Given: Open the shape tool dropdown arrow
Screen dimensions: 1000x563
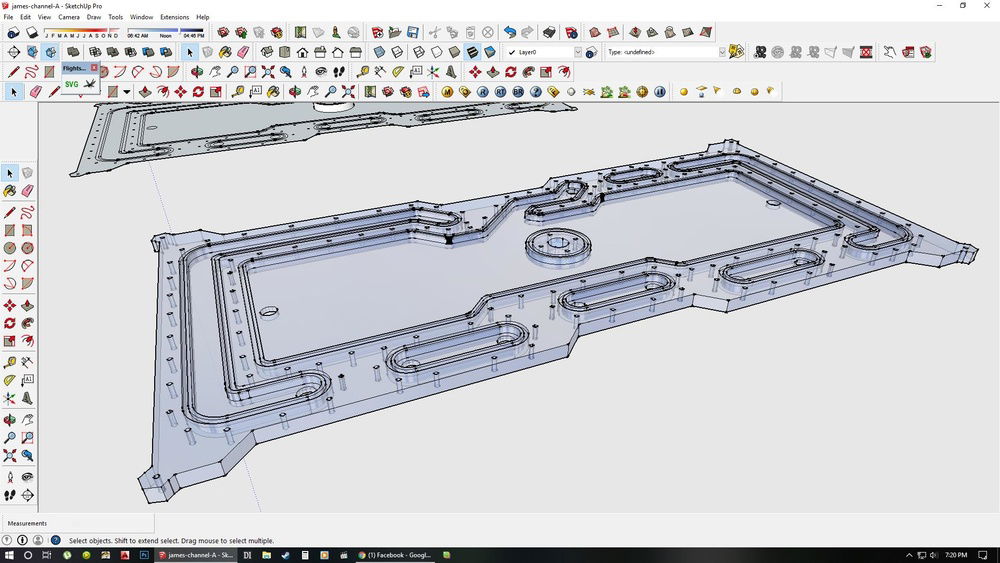Looking at the screenshot, I should (127, 92).
